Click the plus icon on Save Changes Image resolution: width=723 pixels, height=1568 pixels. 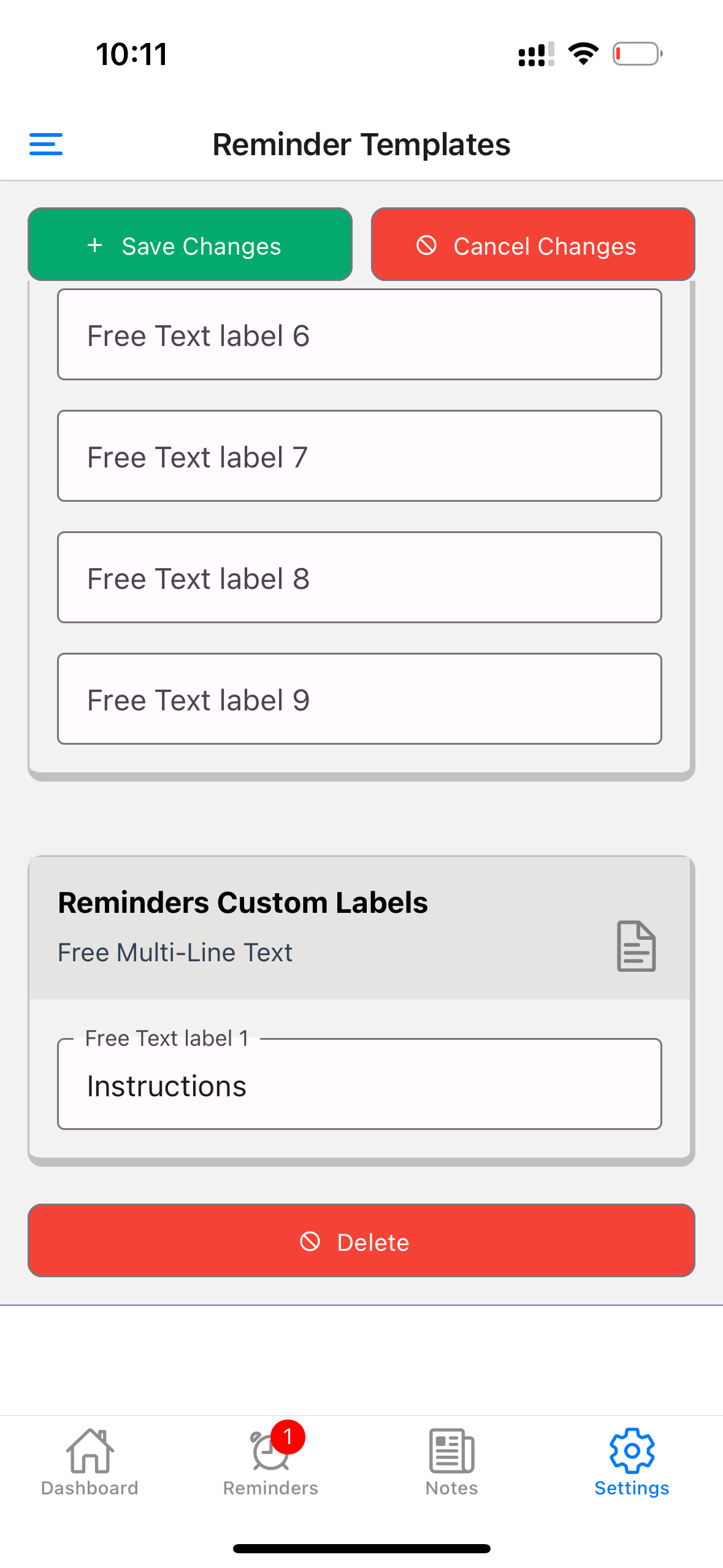[x=95, y=245]
